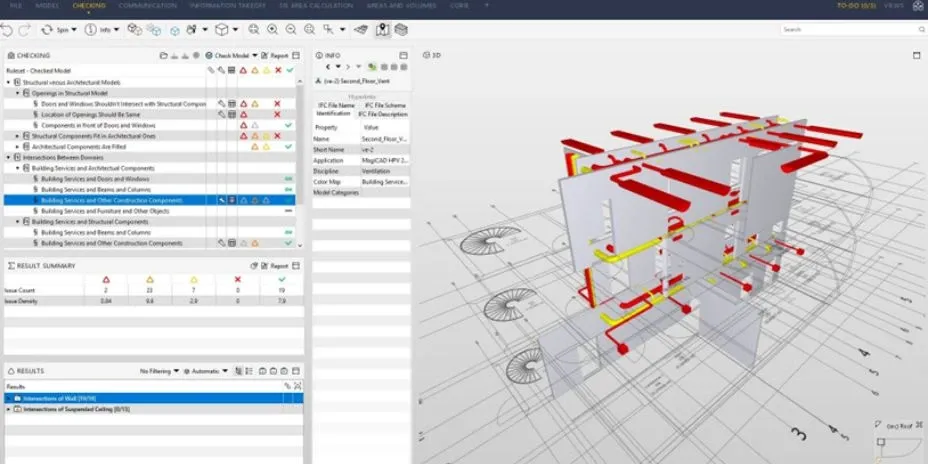Click the zoom in magnifier icon
Viewport: 928px width, 464px height.
click(x=272, y=29)
